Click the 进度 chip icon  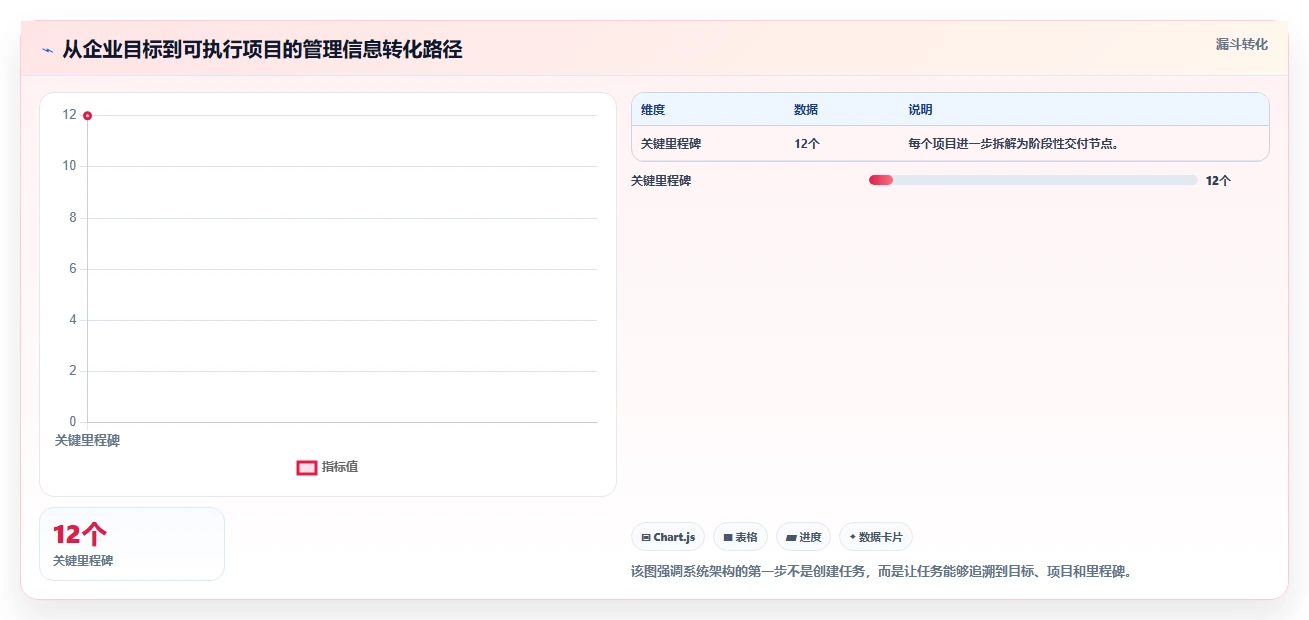point(791,538)
